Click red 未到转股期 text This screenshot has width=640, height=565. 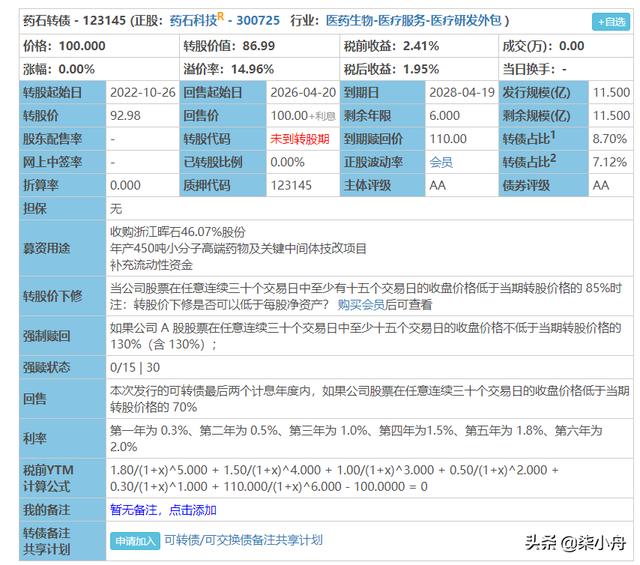coord(300,139)
